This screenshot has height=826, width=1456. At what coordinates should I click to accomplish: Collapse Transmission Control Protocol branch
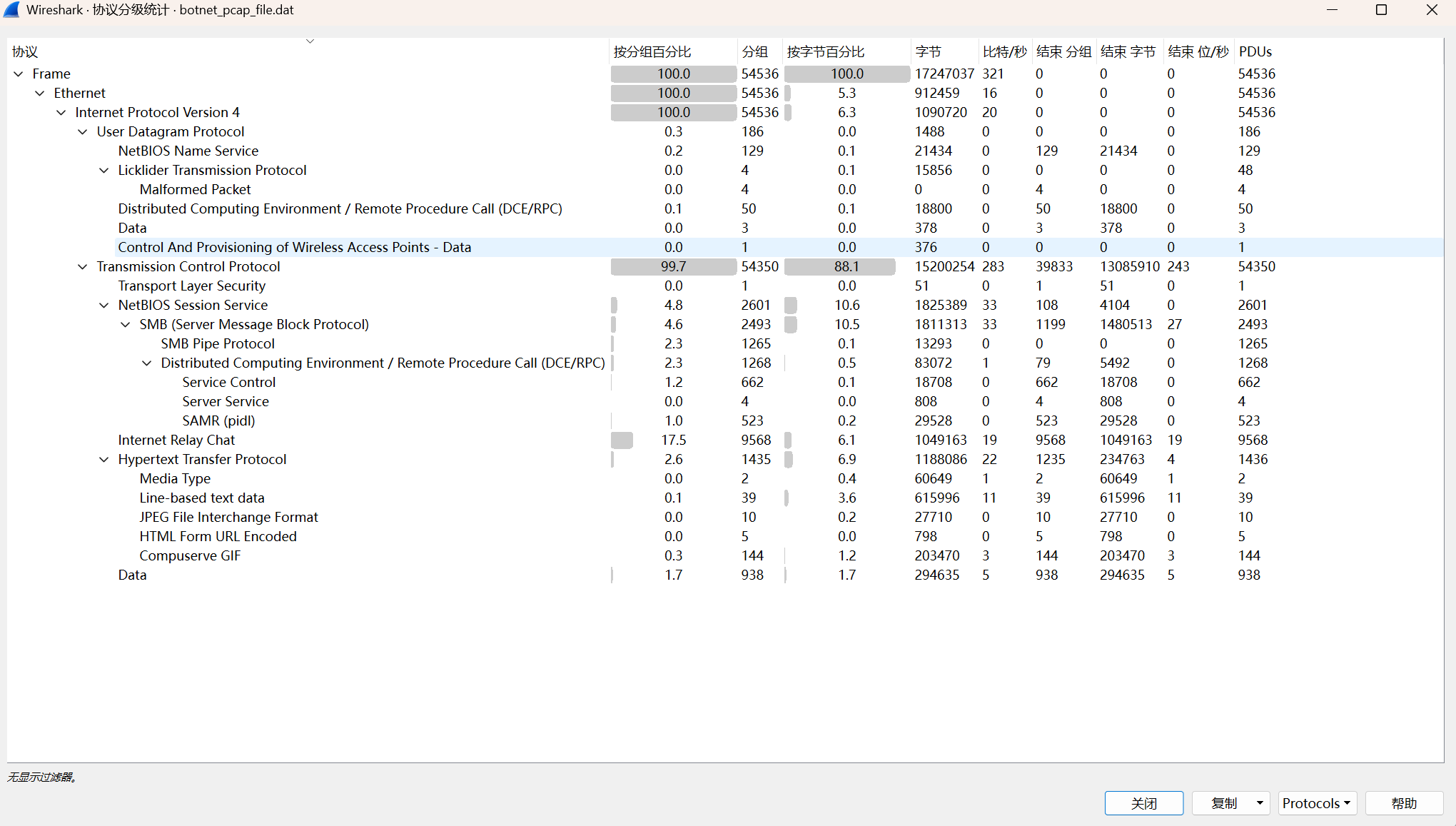pos(83,267)
